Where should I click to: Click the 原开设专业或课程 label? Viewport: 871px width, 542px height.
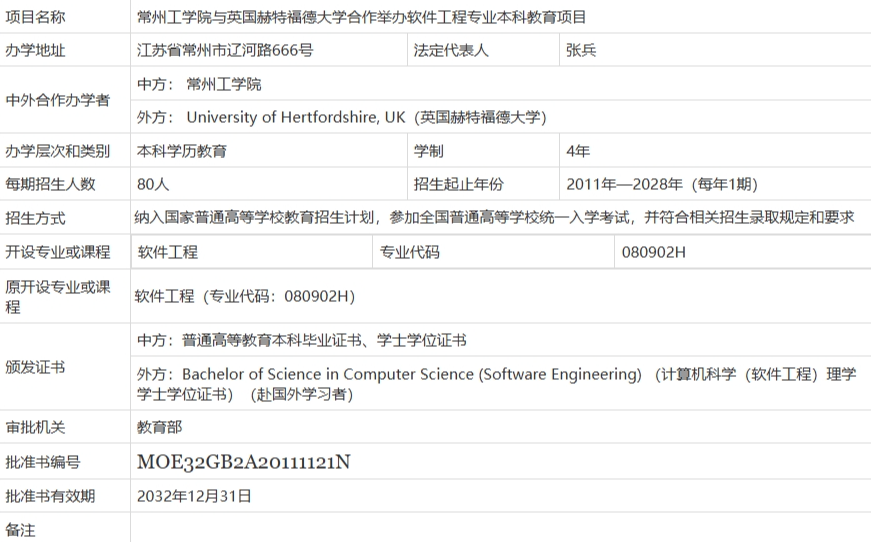tap(58, 297)
